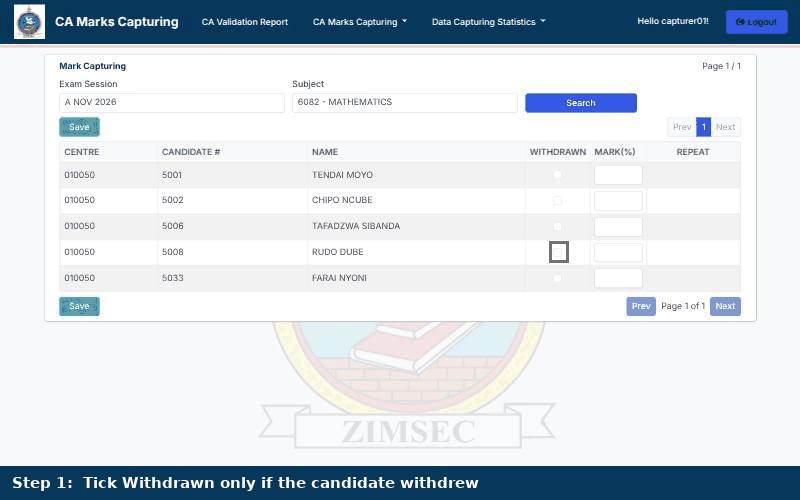
Task: Click the ZIMSEC crest logo in navbar
Action: 29,22
